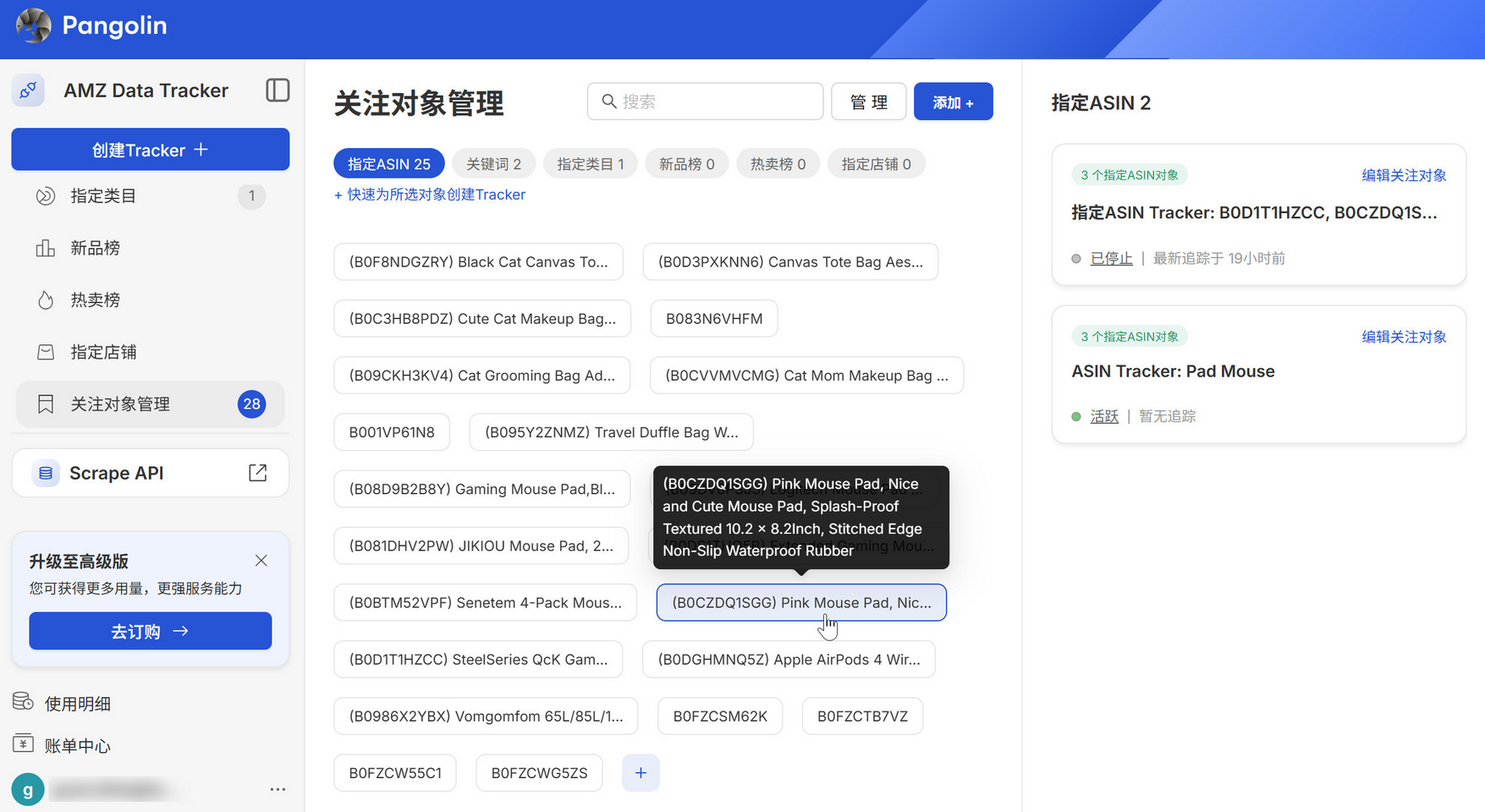The image size is (1485, 812).
Task: Click the 添加 + button
Action: pos(953,102)
